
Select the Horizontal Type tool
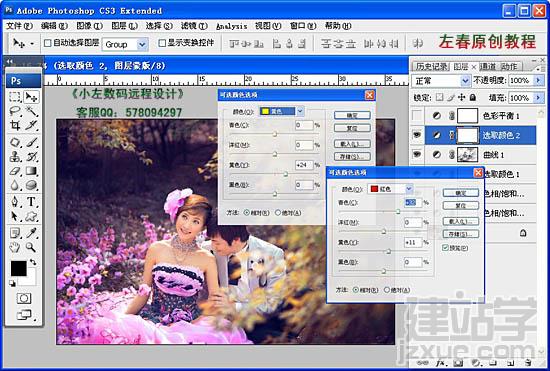(31, 202)
